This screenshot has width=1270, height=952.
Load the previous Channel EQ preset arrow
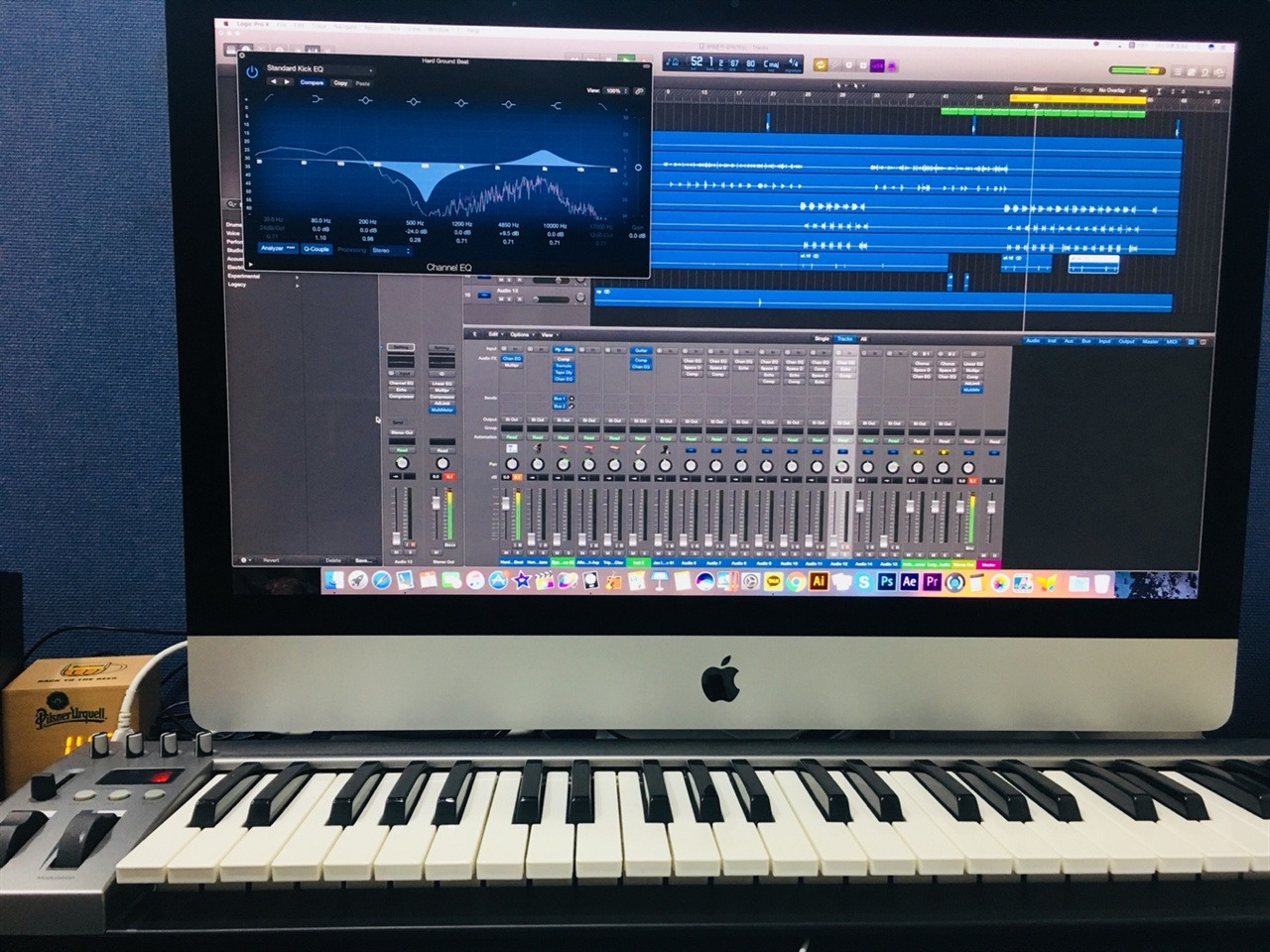coord(274,82)
